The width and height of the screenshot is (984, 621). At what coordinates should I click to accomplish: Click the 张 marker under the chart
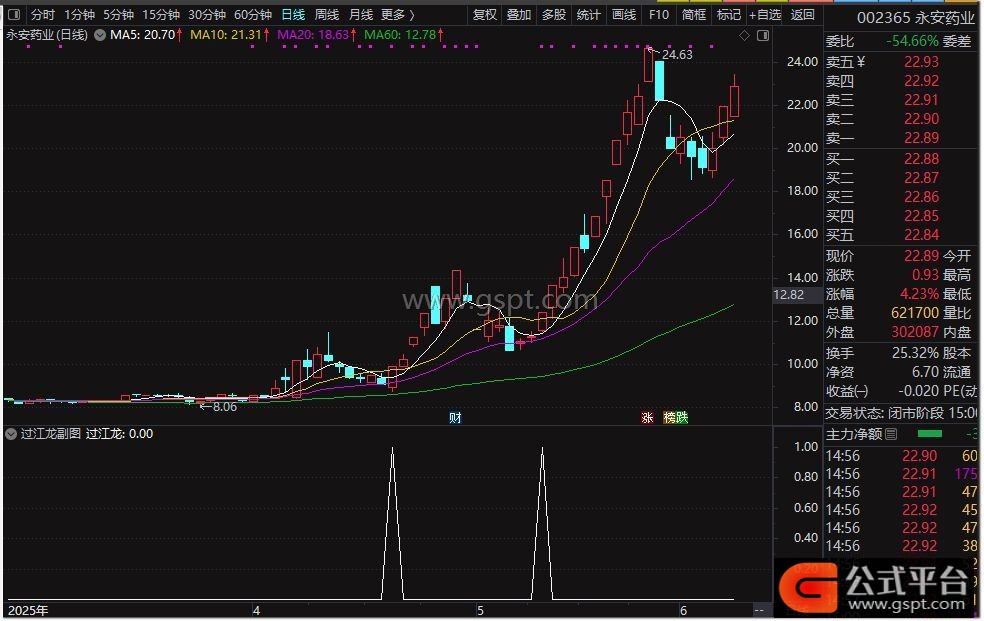click(x=647, y=418)
